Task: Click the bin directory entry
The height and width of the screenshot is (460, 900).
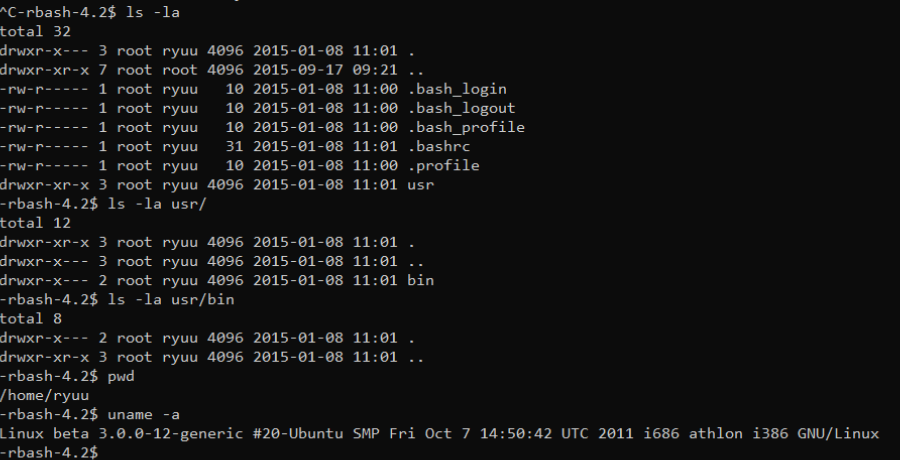Action: point(421,280)
